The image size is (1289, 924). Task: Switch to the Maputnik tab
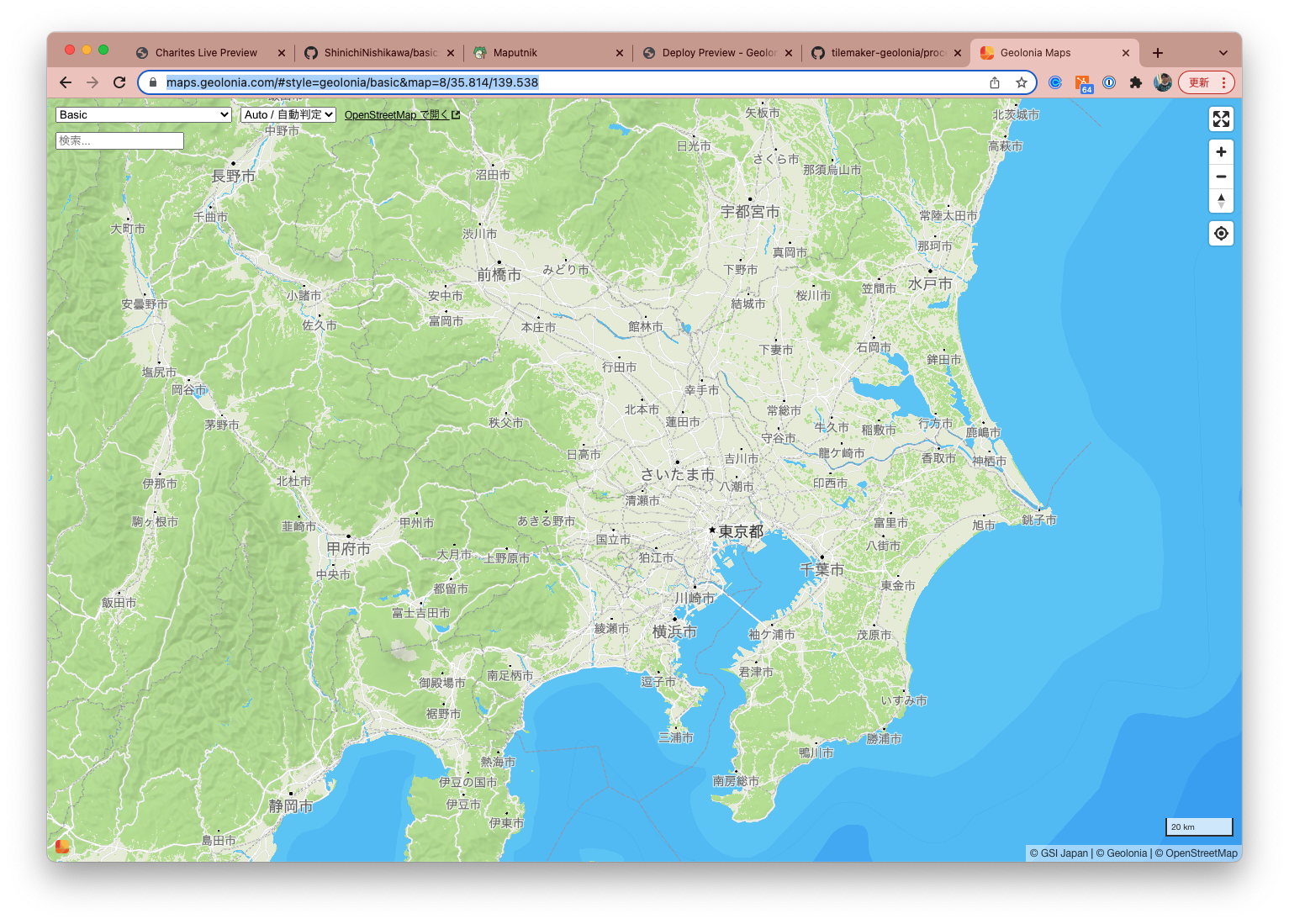515,52
